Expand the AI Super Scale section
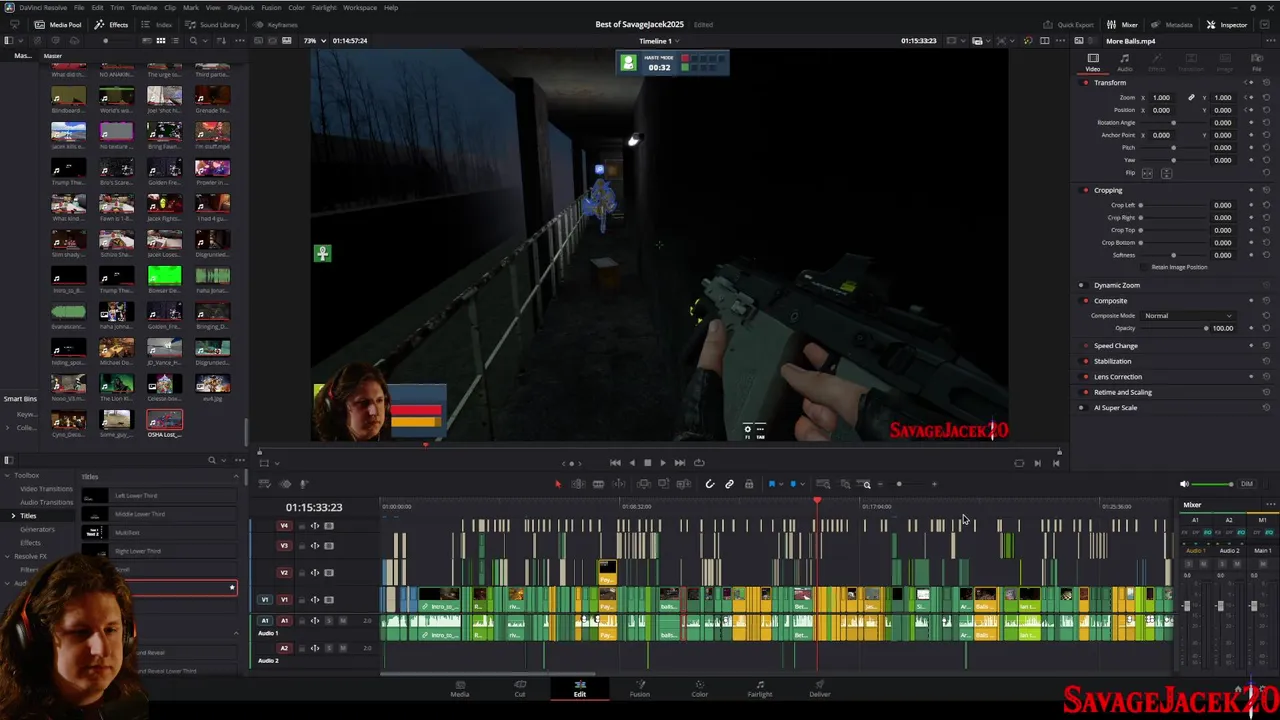 tap(1115, 408)
